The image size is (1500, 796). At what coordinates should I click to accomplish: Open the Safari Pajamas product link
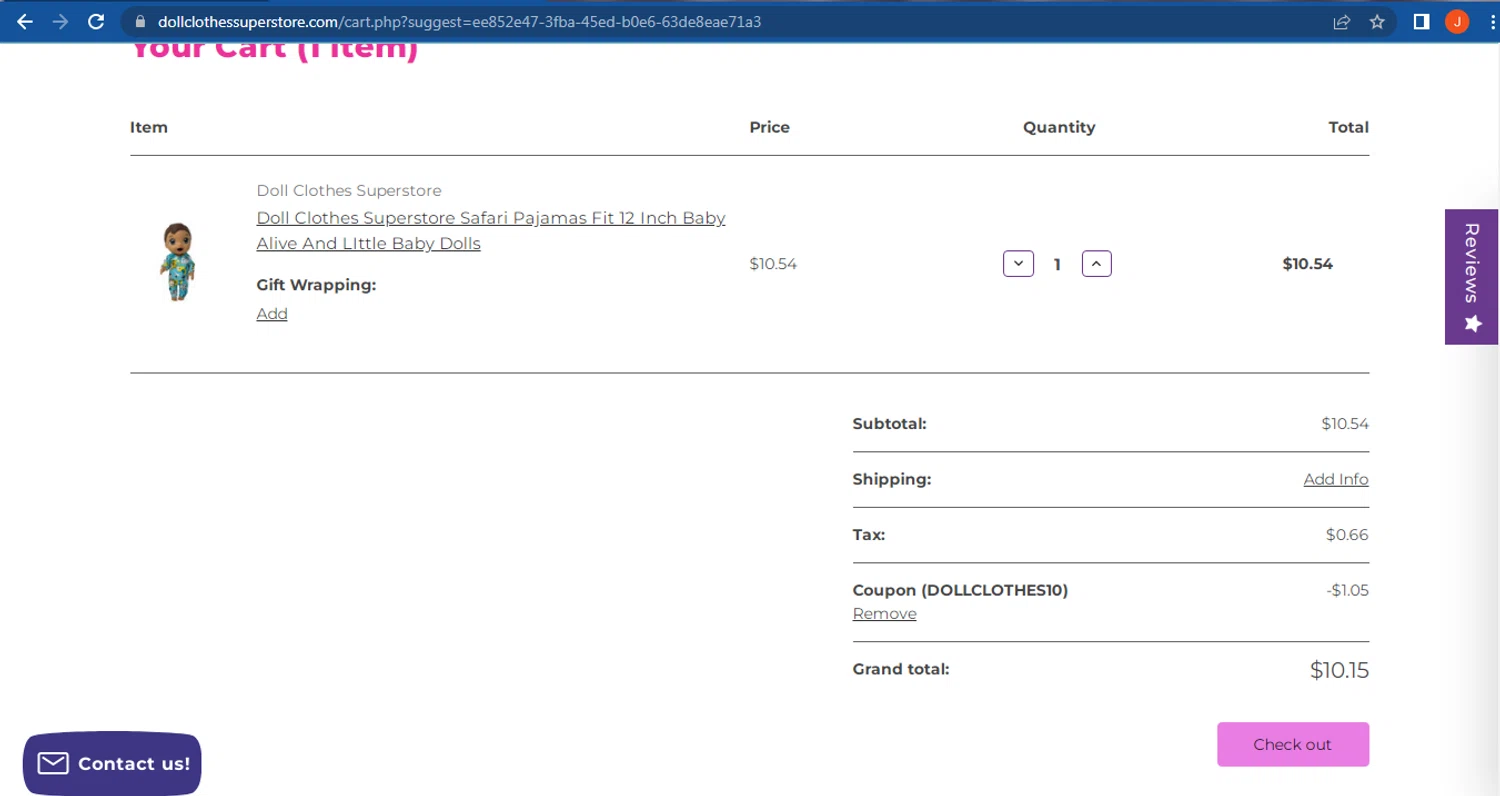pyautogui.click(x=491, y=230)
